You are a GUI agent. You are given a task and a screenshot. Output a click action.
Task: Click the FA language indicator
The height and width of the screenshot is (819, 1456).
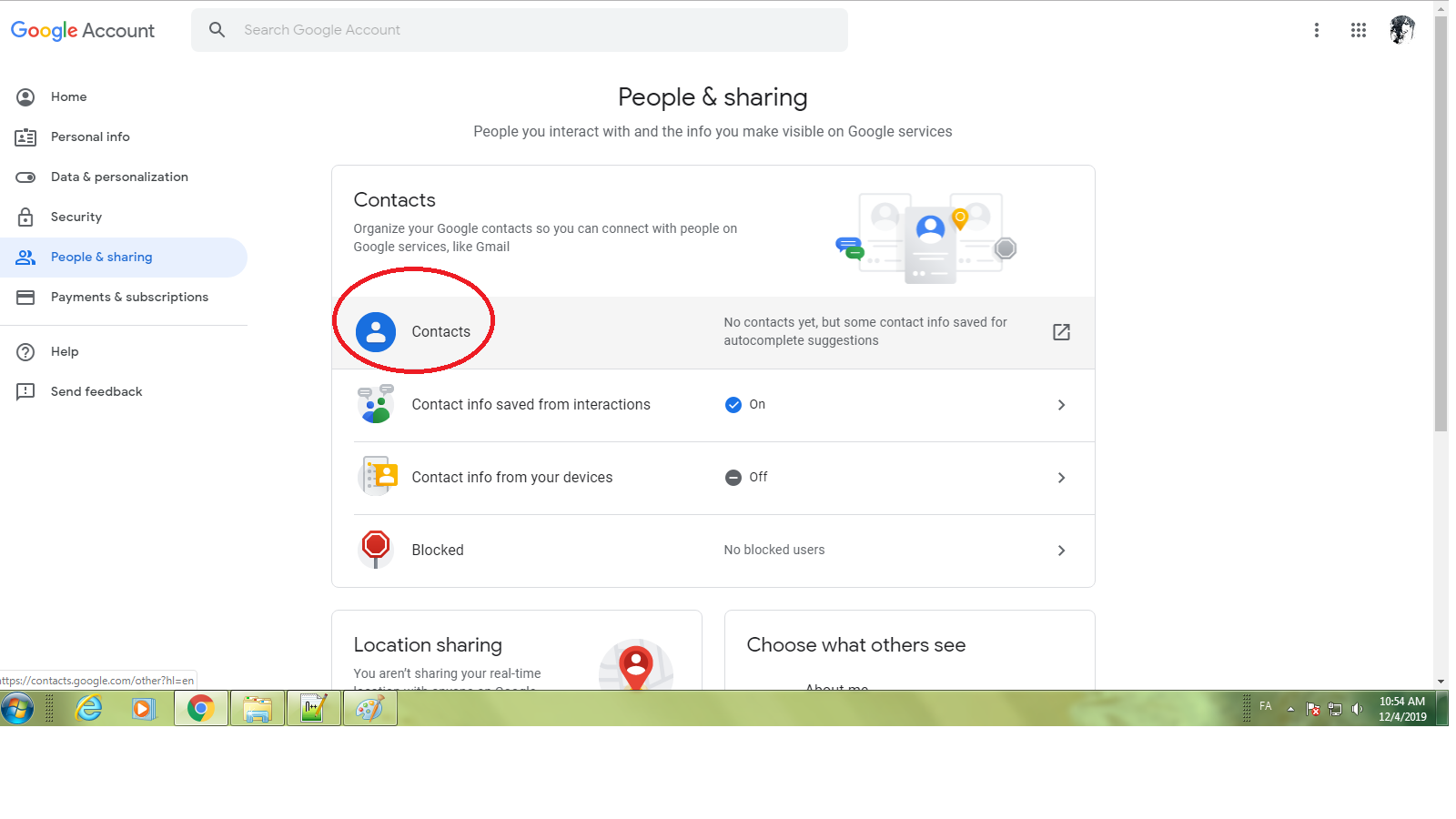point(1265,706)
